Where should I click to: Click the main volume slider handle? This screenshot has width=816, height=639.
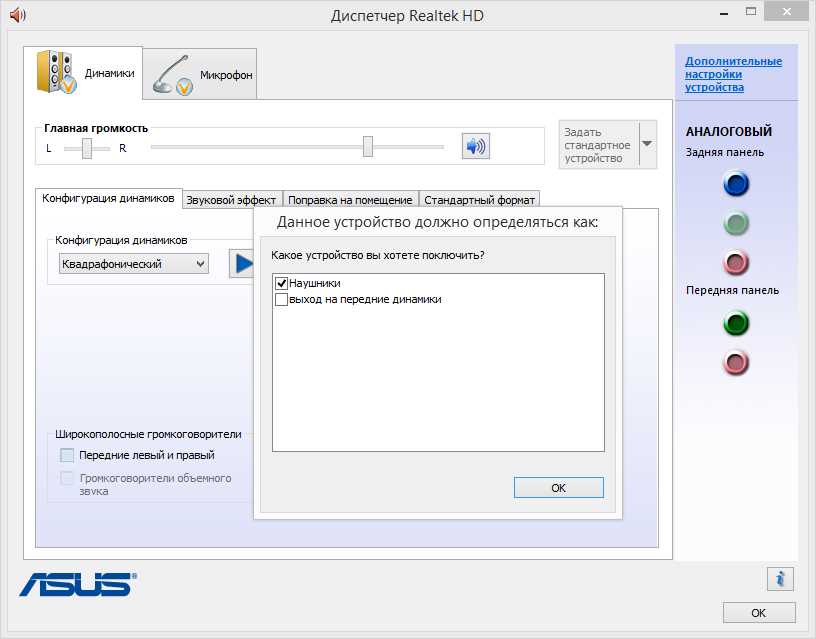368,147
